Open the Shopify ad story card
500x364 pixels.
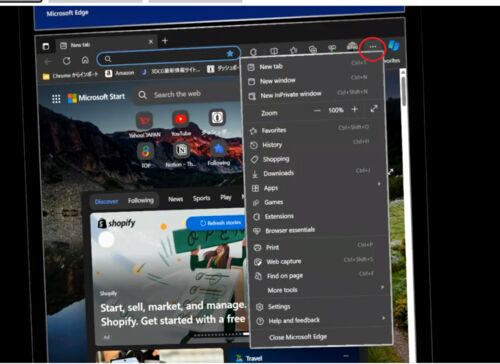[x=170, y=278]
